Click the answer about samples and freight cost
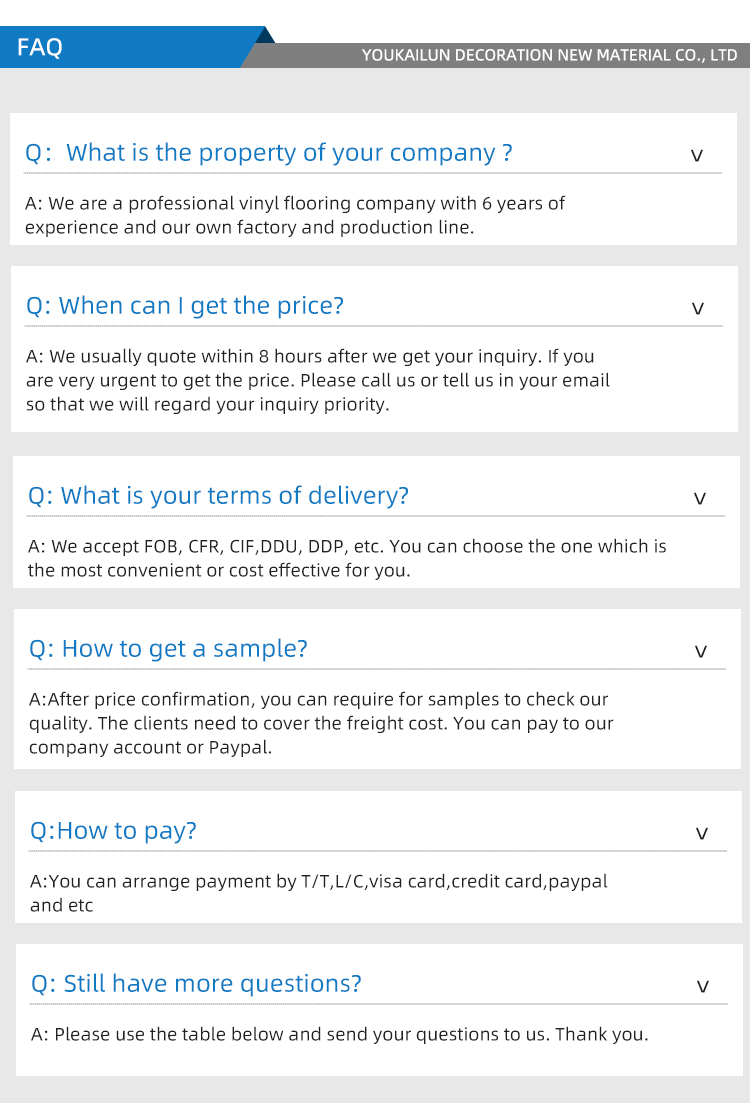The width and height of the screenshot is (750, 1103). (x=321, y=723)
